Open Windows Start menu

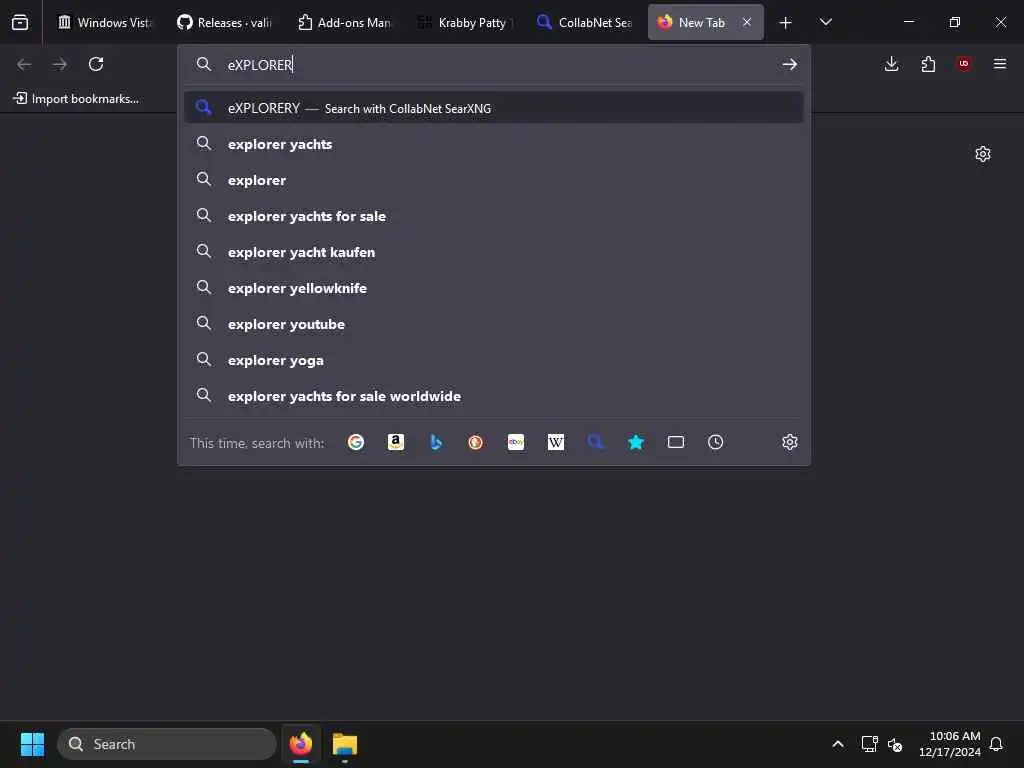32,744
